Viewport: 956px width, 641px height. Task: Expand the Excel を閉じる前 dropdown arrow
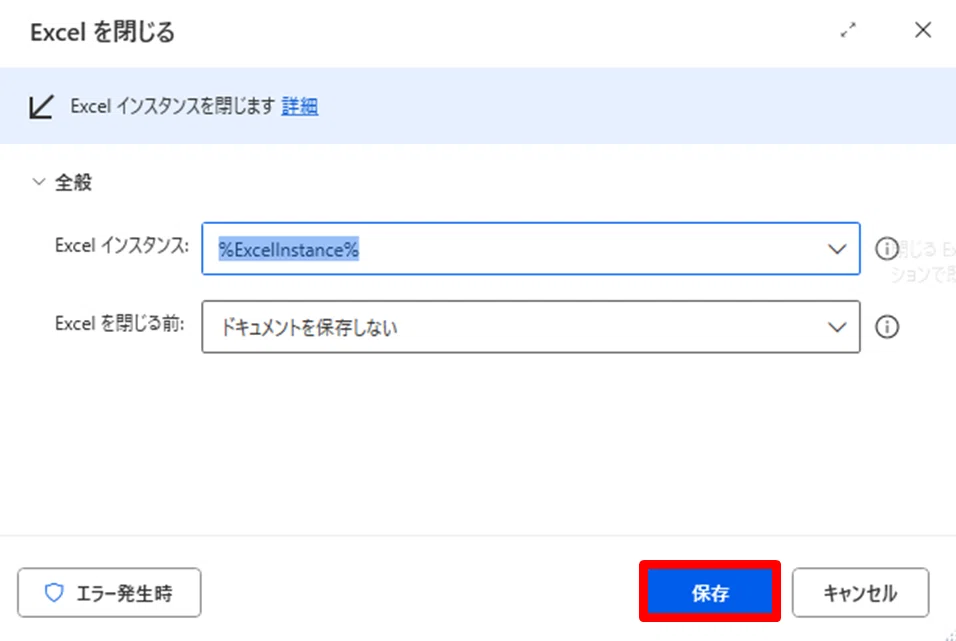click(x=836, y=328)
